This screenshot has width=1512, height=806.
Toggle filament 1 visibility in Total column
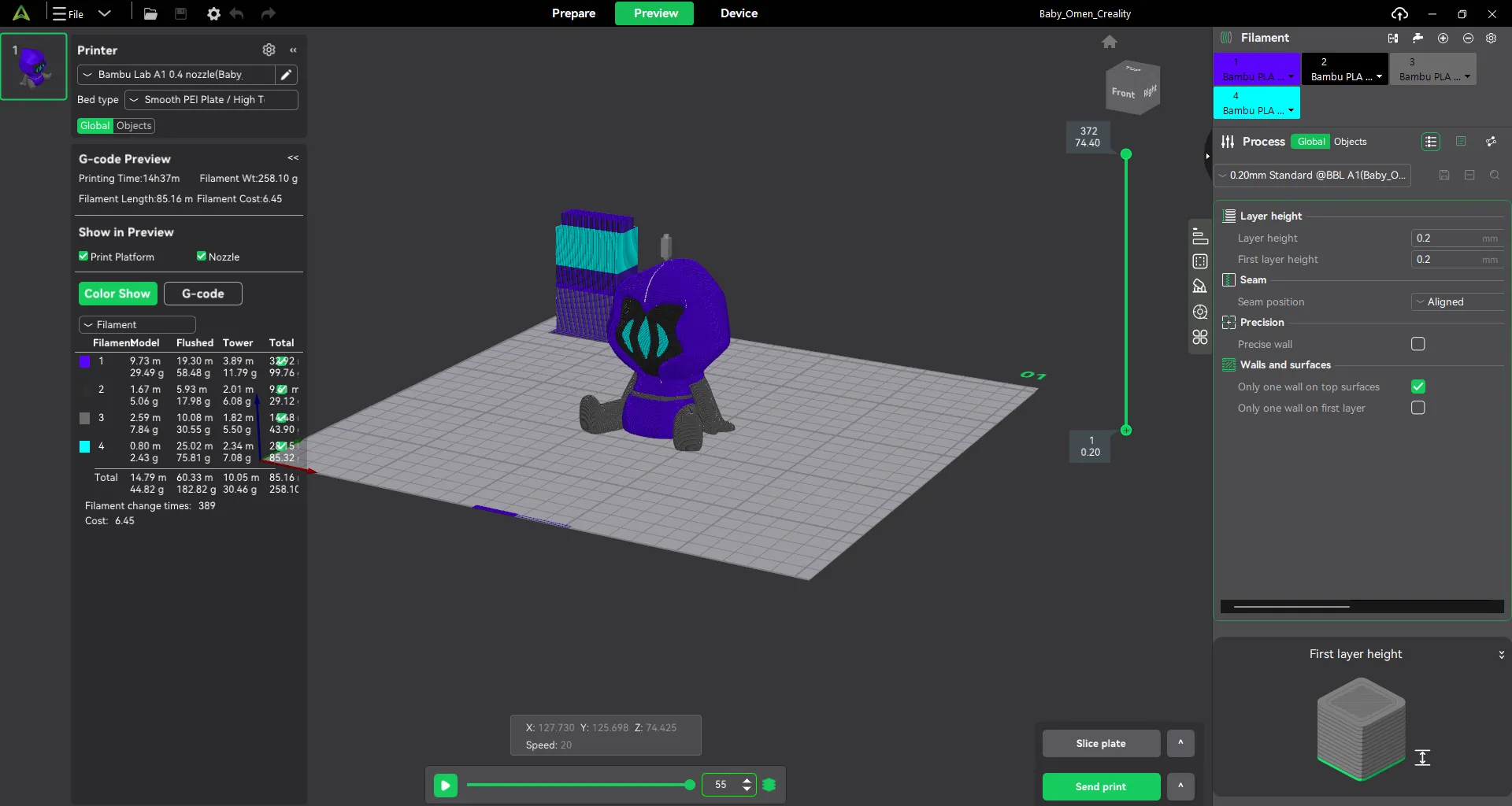point(281,361)
